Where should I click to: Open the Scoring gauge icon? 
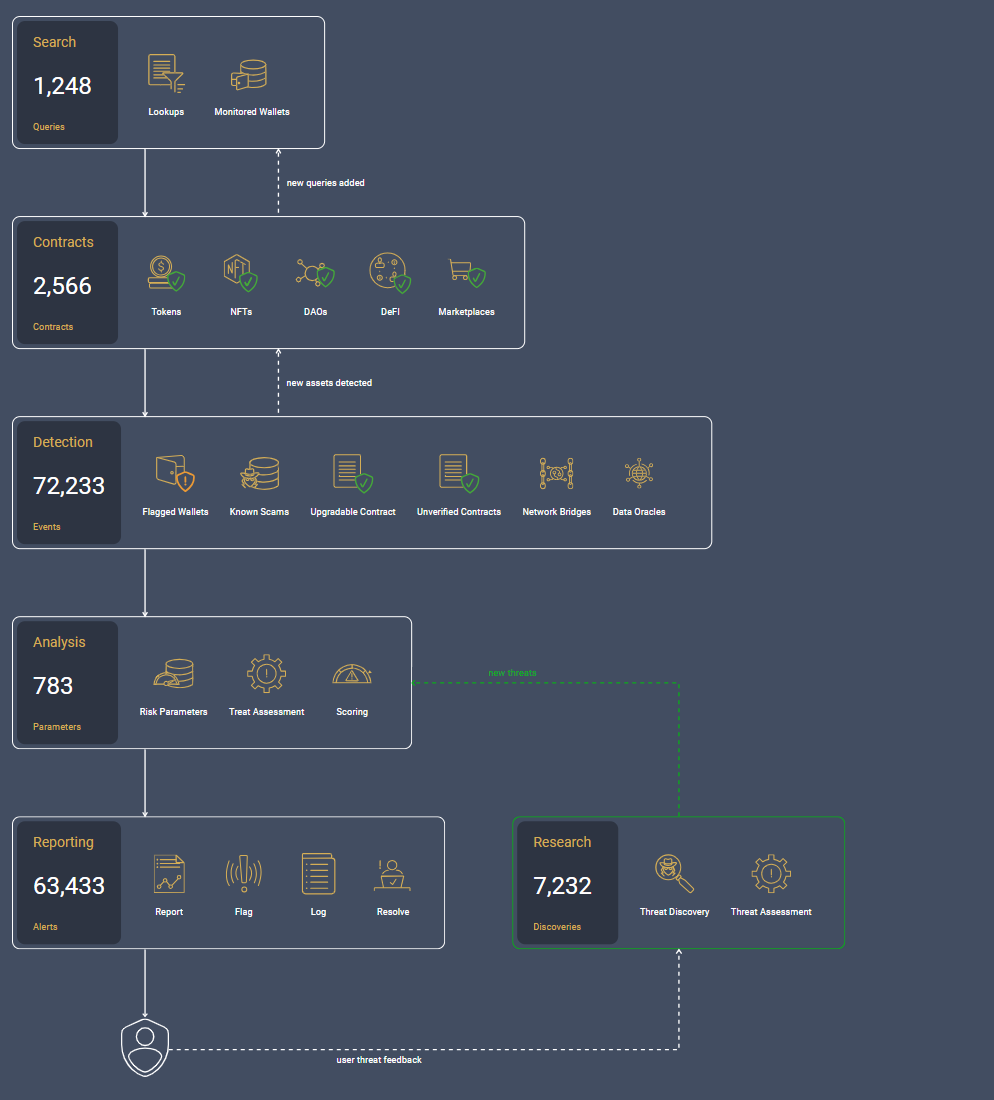(x=352, y=673)
